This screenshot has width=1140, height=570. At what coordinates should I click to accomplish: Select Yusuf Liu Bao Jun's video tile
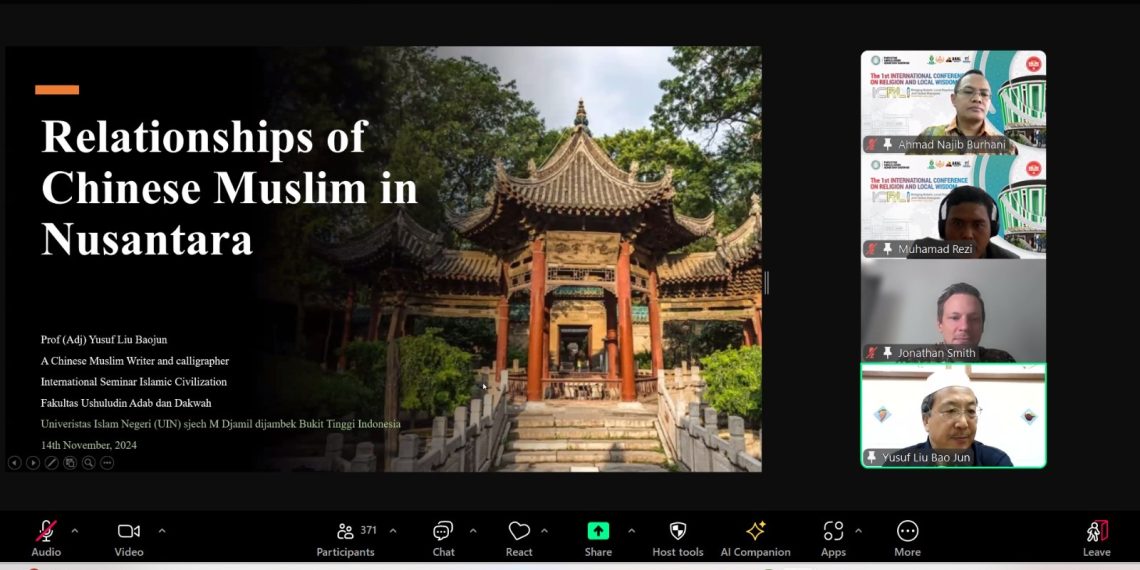[953, 415]
